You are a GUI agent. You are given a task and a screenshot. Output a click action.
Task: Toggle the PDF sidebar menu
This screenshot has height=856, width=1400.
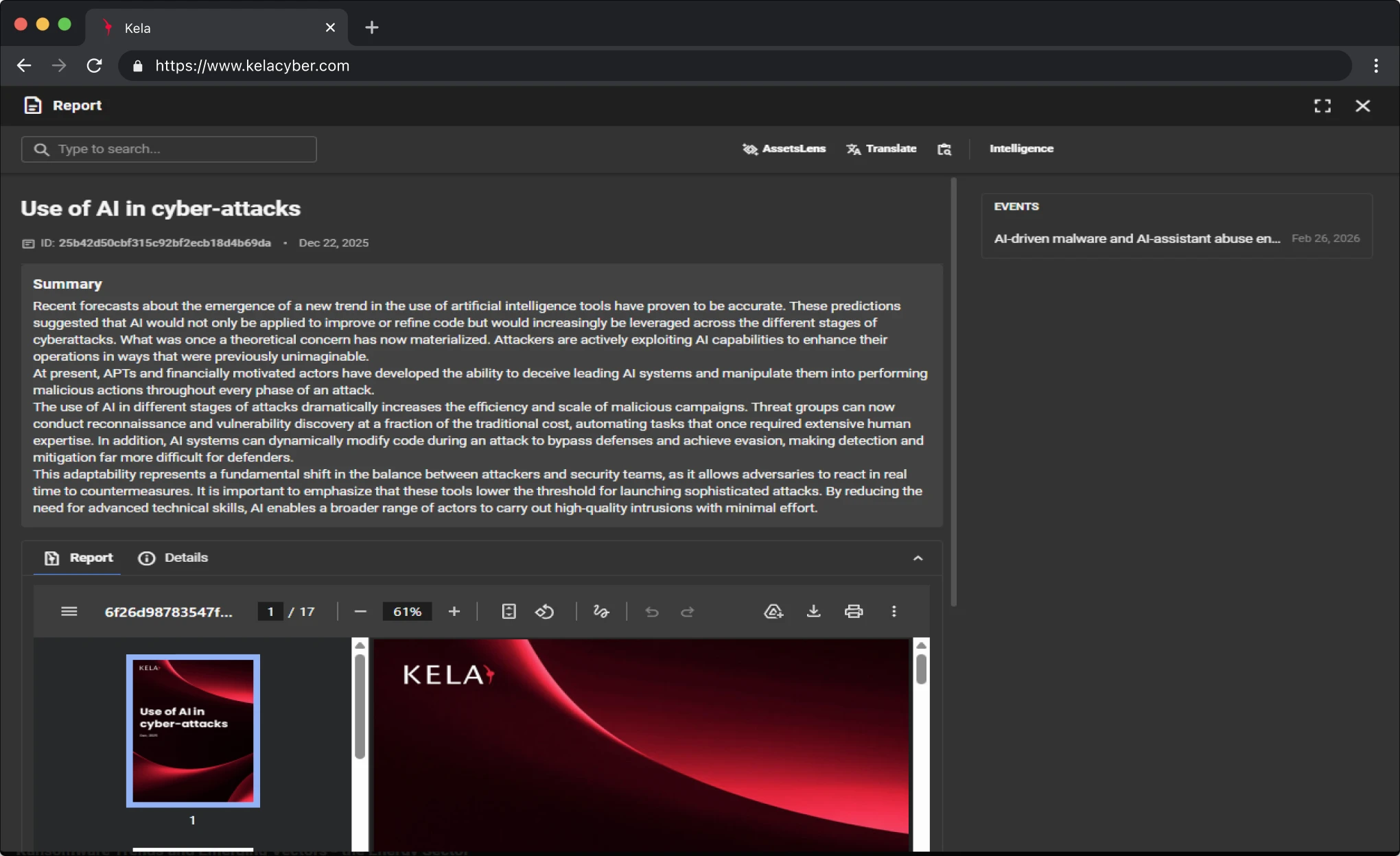[x=69, y=611]
